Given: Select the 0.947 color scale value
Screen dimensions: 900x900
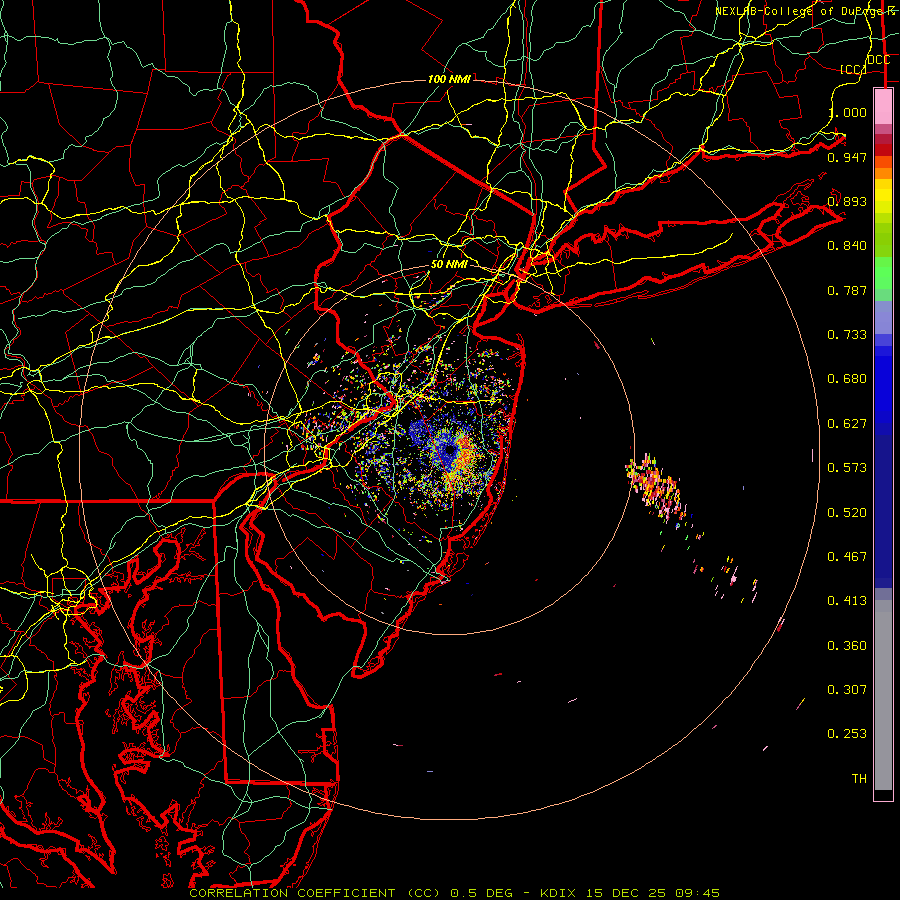Looking at the screenshot, I should coord(847,157).
